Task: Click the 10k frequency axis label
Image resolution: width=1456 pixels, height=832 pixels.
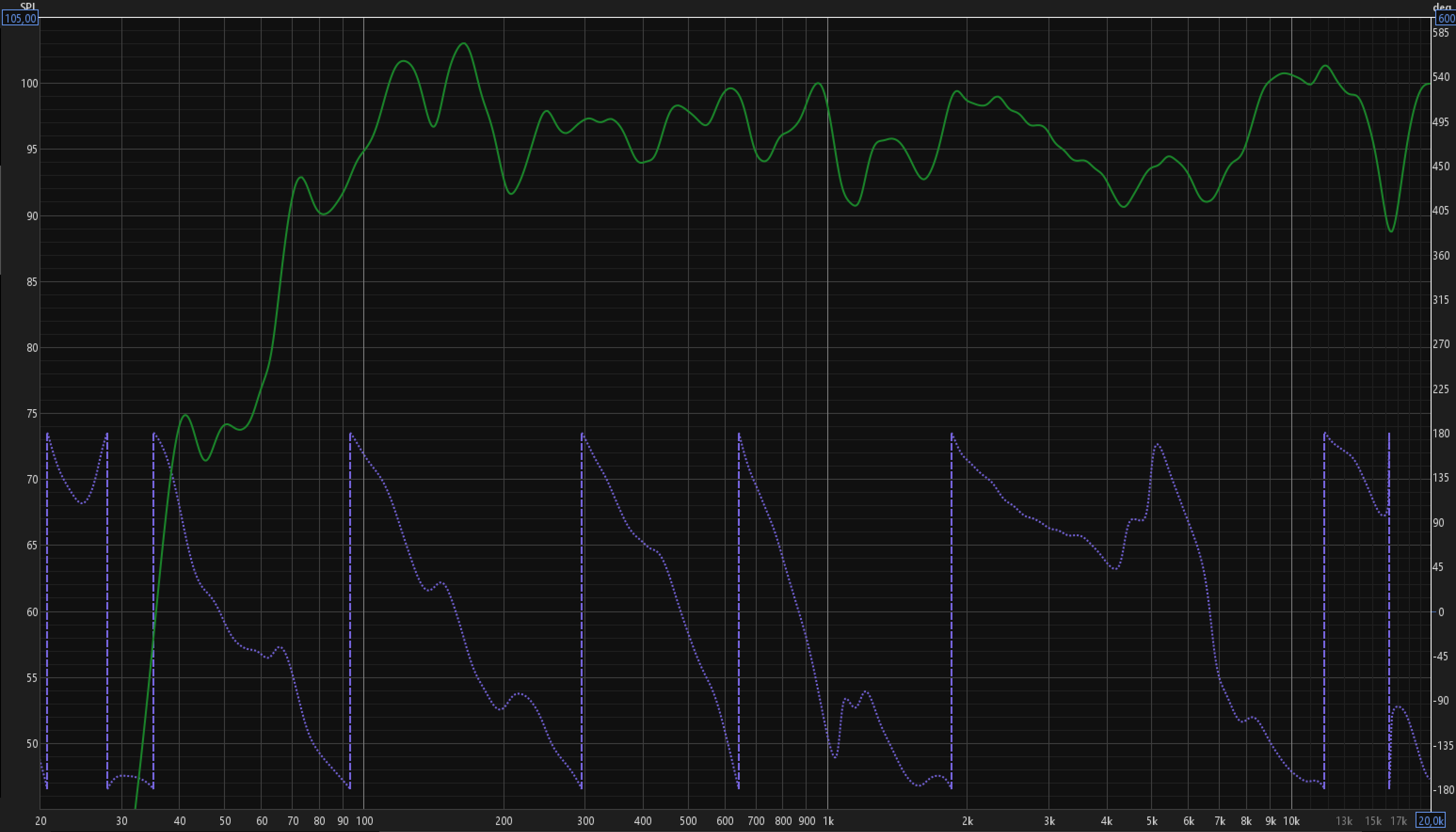Action: tap(1291, 821)
